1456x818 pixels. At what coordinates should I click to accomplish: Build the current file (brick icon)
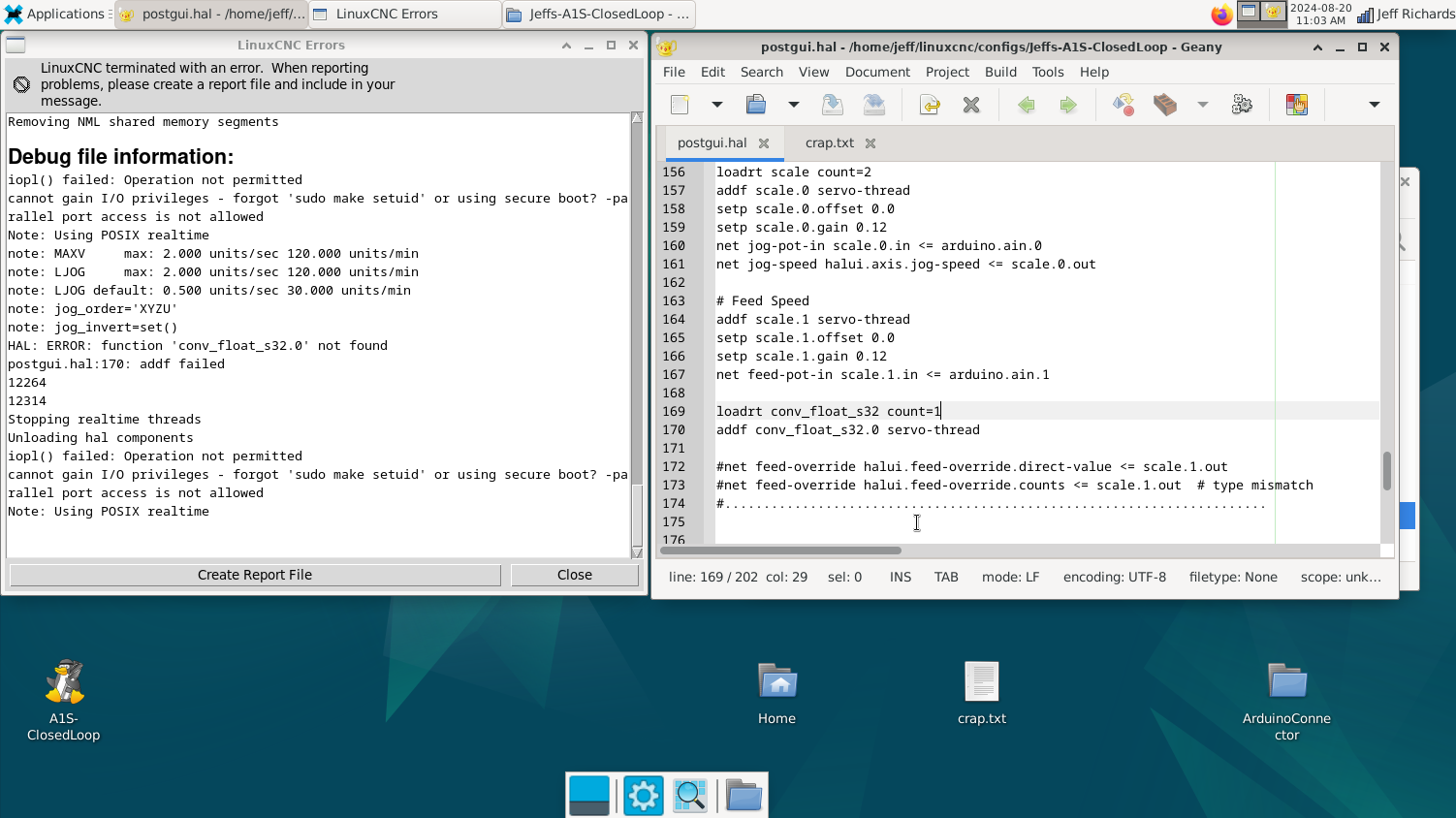1165,105
